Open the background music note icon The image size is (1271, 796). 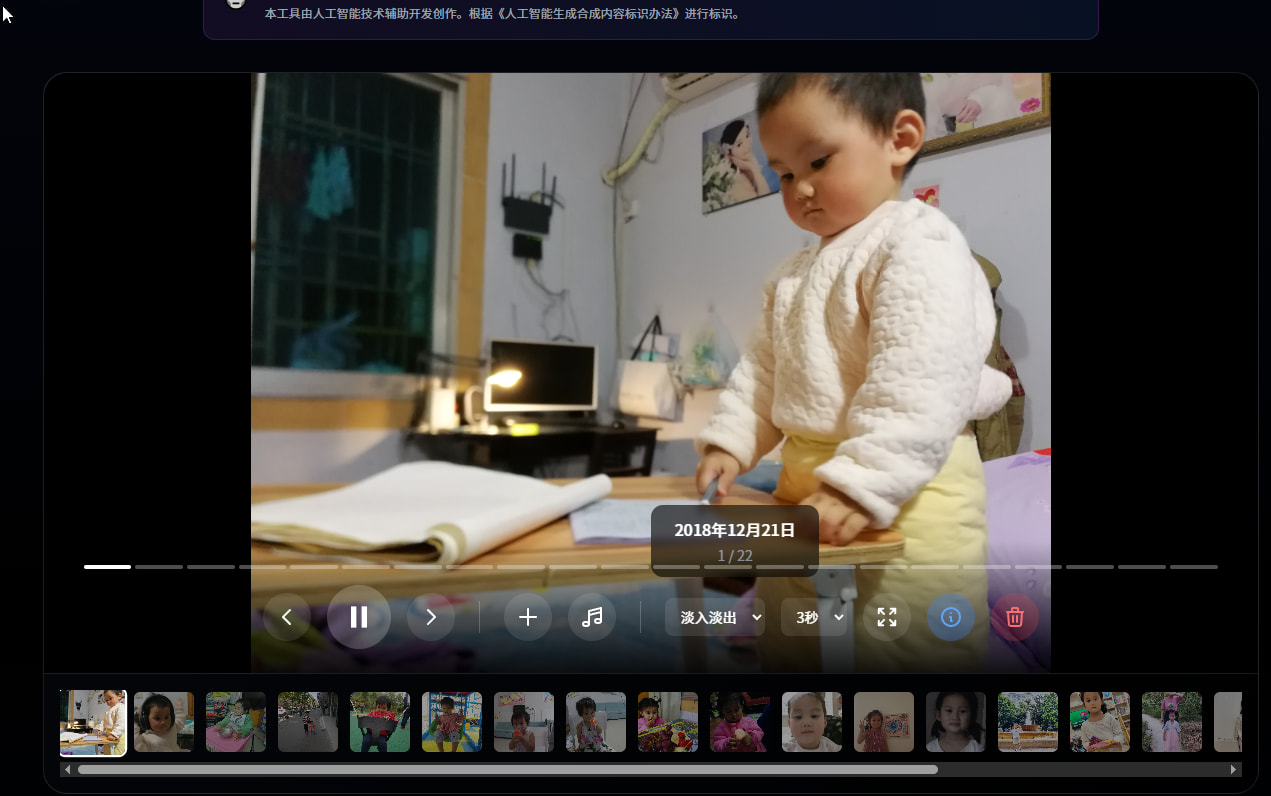click(592, 617)
